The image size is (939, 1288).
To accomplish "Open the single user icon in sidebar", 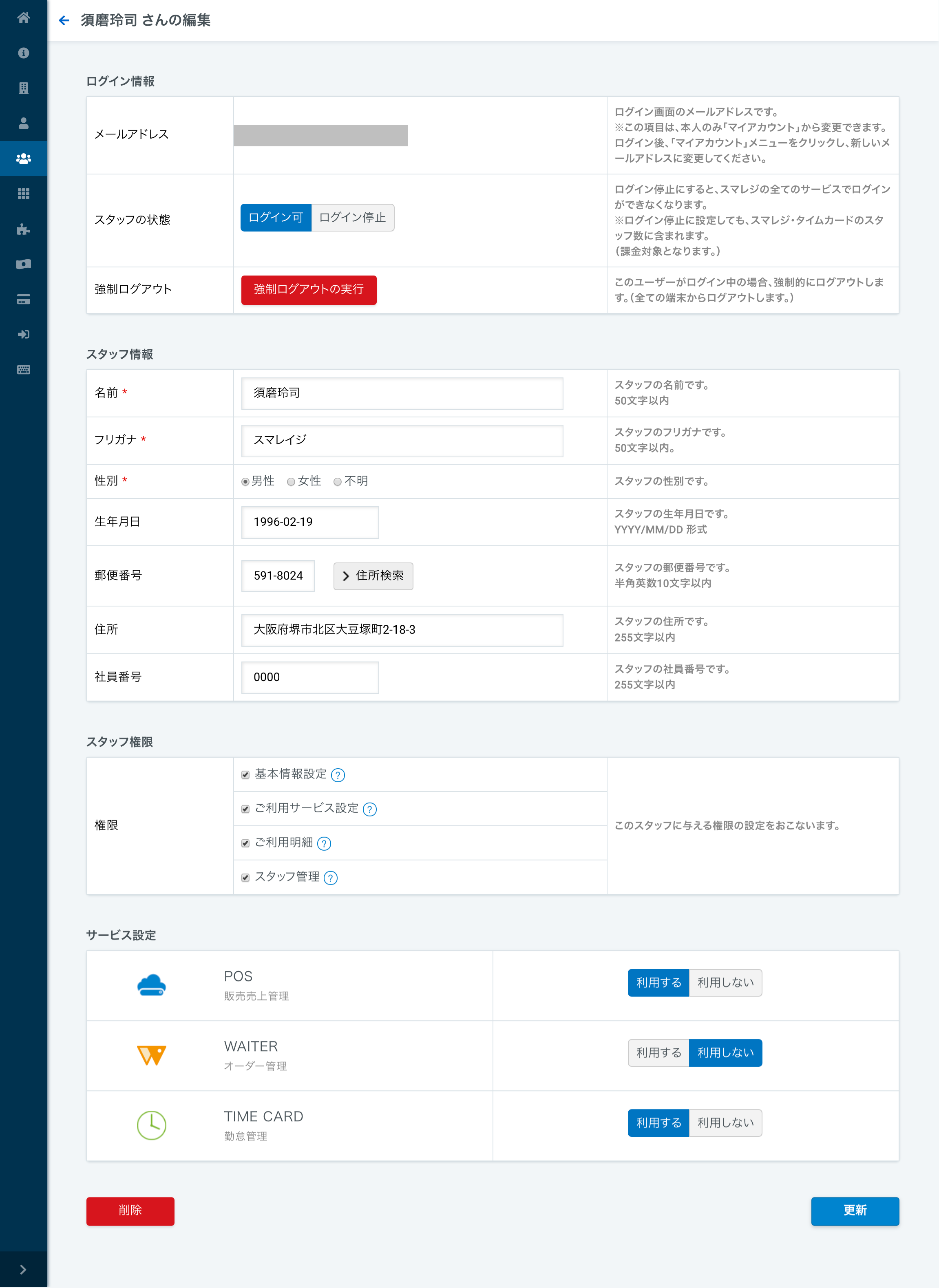I will click(x=23, y=123).
